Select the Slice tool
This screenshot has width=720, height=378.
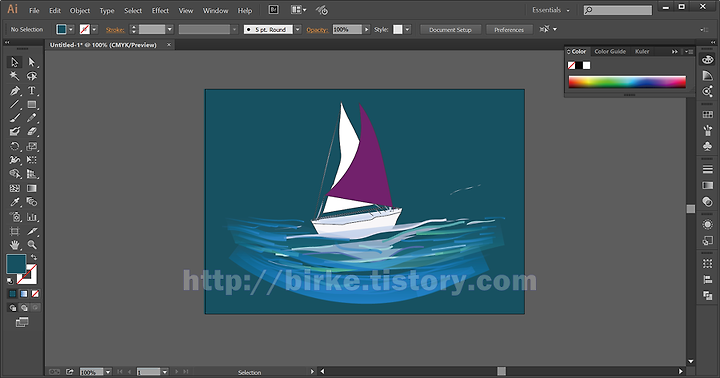point(32,231)
